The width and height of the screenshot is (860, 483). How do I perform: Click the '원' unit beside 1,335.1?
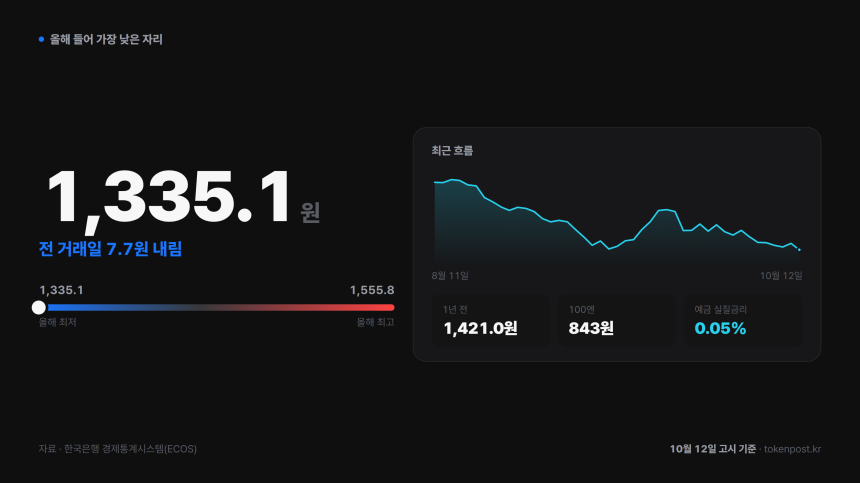click(x=310, y=212)
